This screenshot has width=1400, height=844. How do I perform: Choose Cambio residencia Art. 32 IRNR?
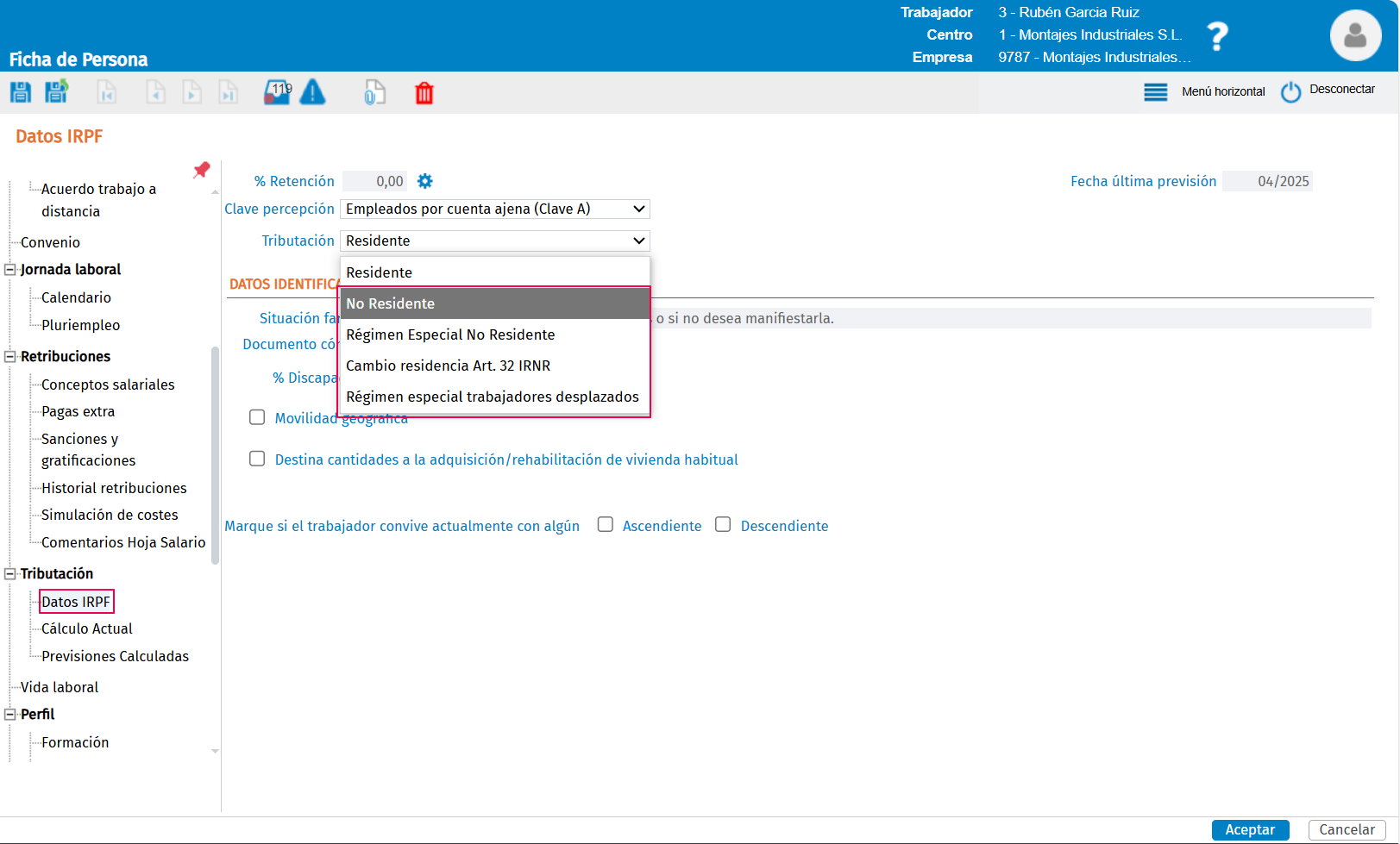click(x=448, y=366)
